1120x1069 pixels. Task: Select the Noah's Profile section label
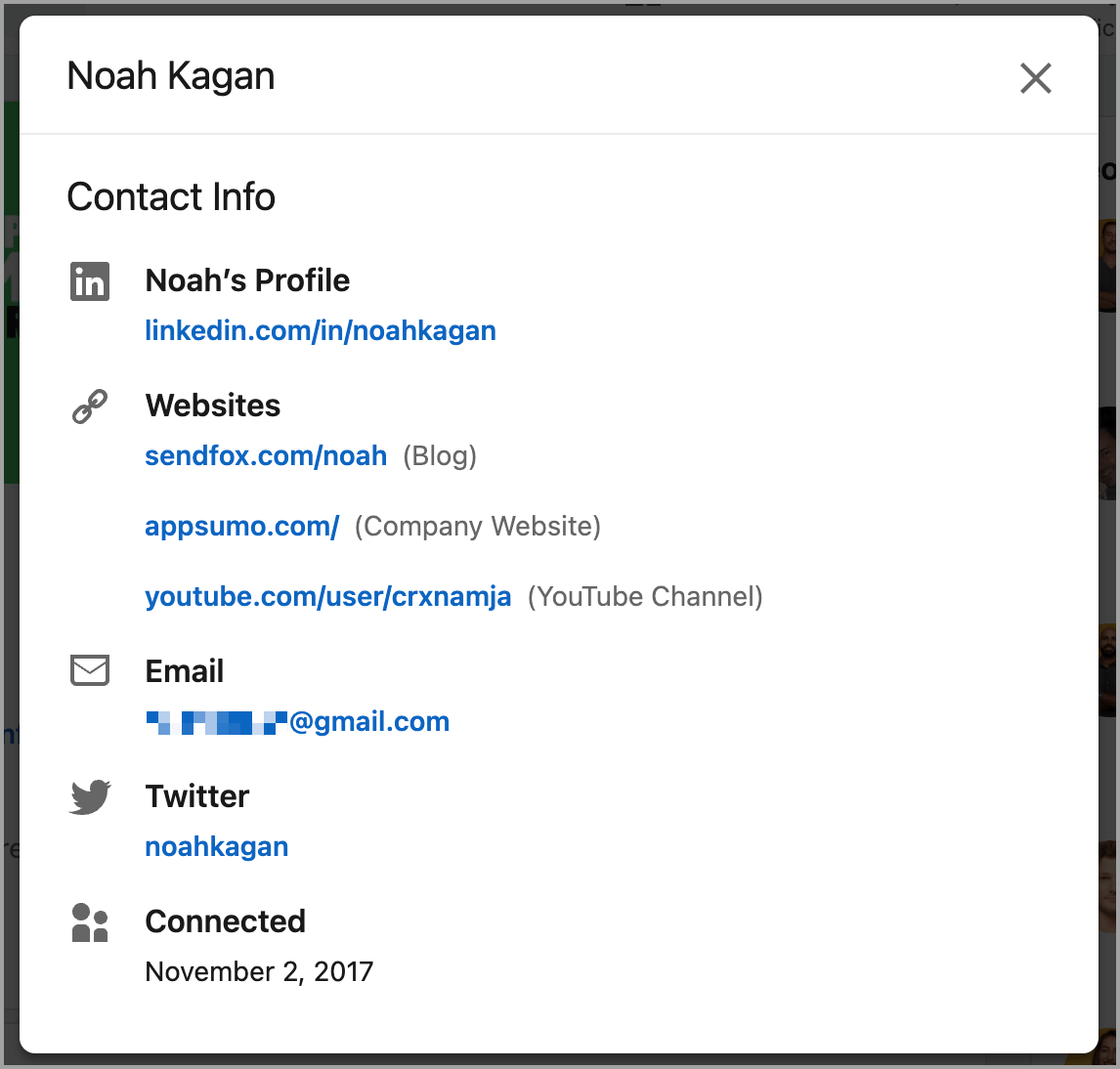point(247,281)
